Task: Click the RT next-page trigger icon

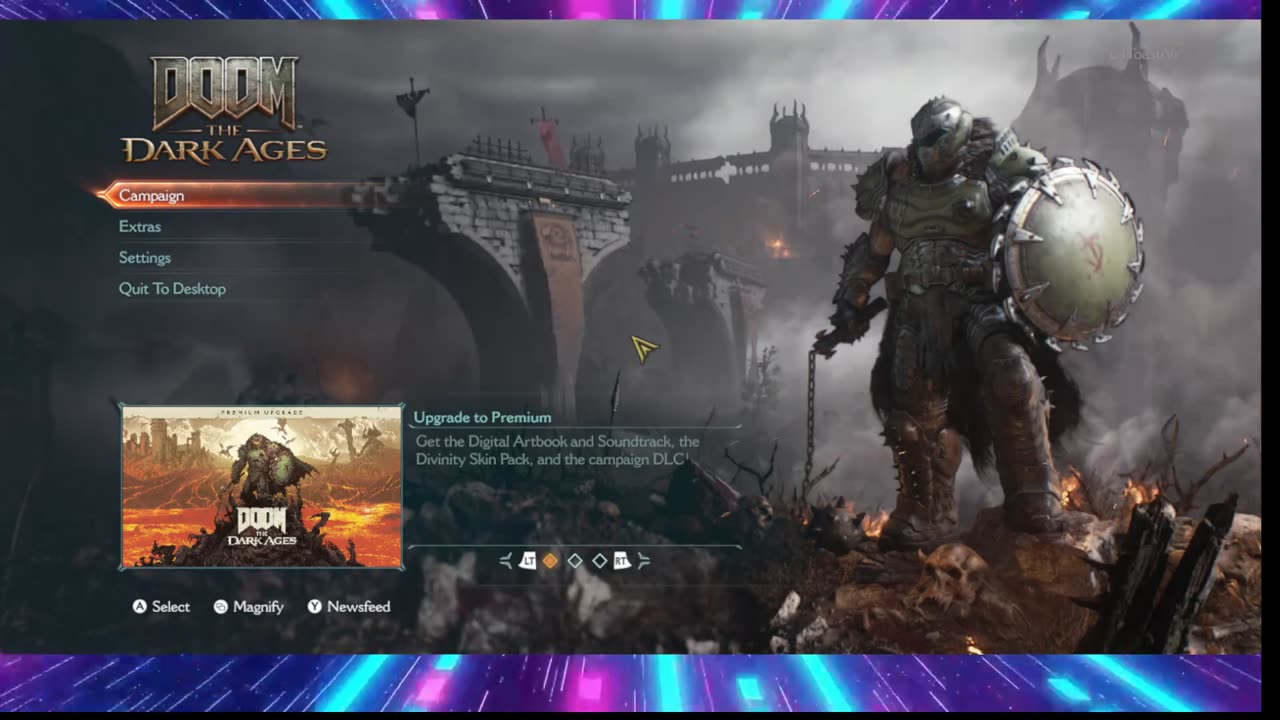Action: (x=621, y=561)
